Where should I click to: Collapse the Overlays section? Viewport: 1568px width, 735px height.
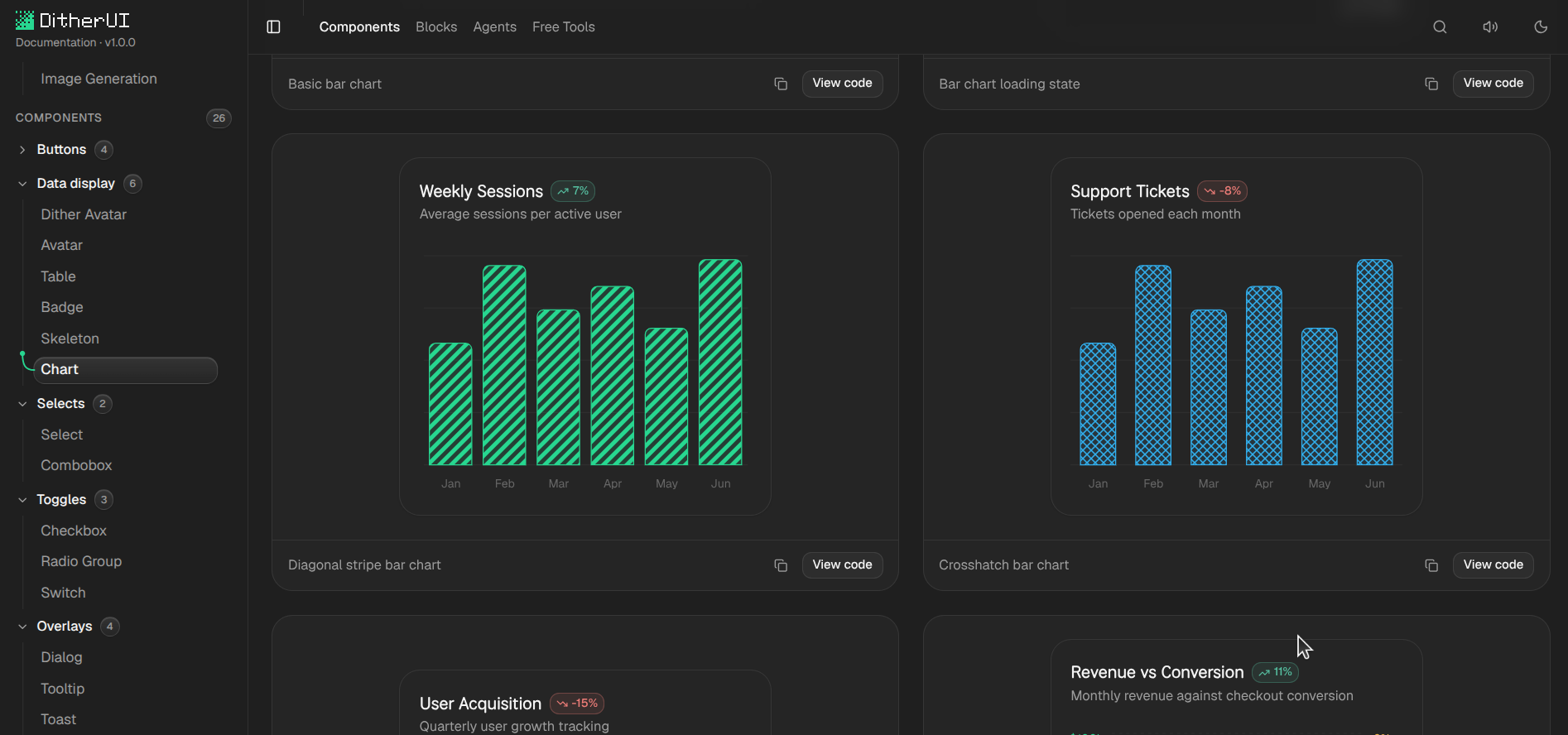(x=22, y=627)
